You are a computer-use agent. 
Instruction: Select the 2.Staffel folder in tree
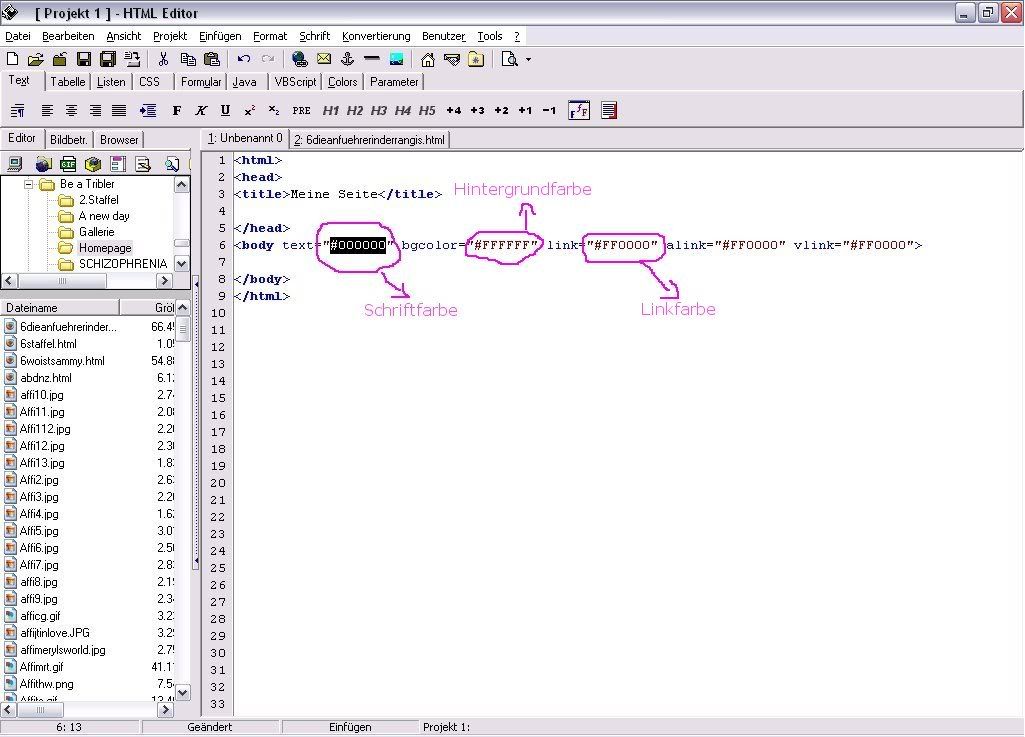99,200
